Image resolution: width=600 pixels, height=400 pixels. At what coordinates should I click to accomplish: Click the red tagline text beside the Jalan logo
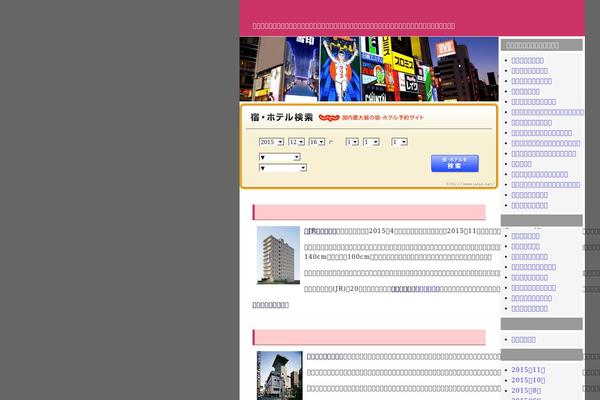pos(383,118)
